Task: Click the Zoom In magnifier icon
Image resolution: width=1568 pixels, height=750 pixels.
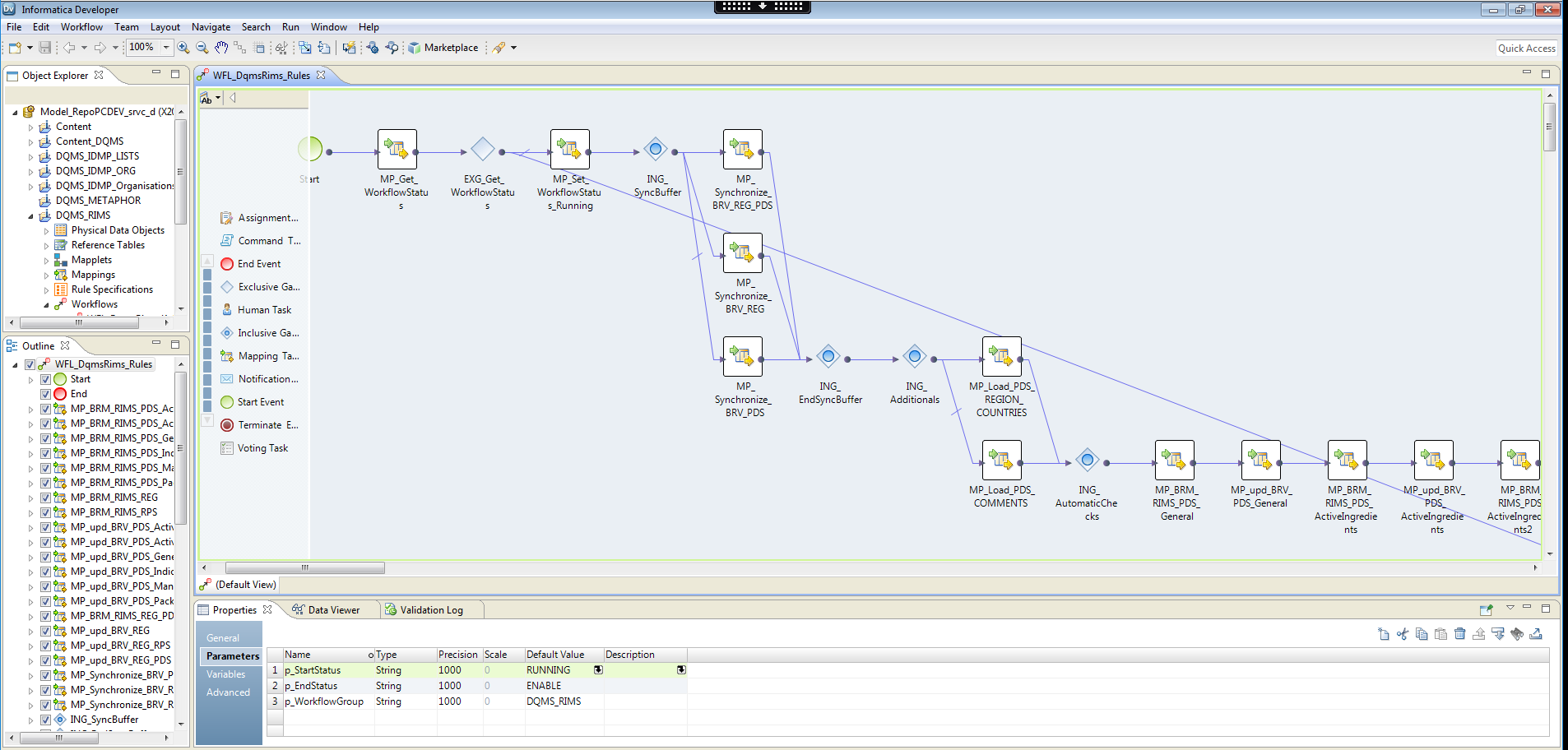Action: coord(183,48)
